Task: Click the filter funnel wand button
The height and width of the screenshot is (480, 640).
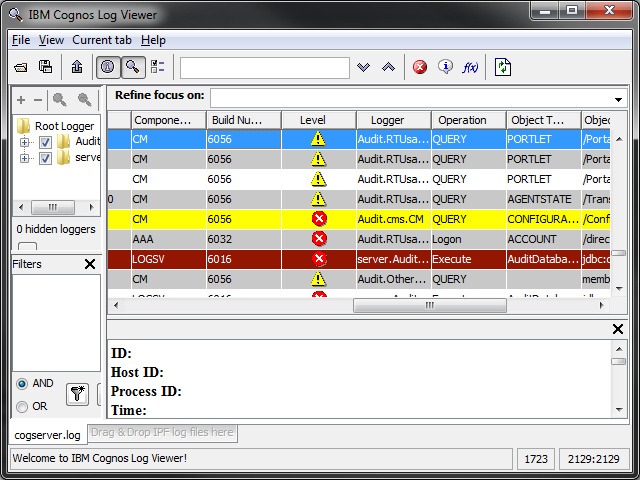Action: coord(77,394)
